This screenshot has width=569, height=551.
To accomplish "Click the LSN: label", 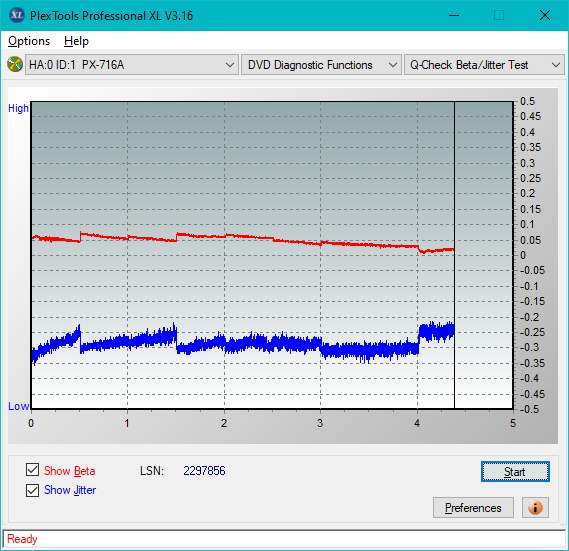I will point(152,471).
